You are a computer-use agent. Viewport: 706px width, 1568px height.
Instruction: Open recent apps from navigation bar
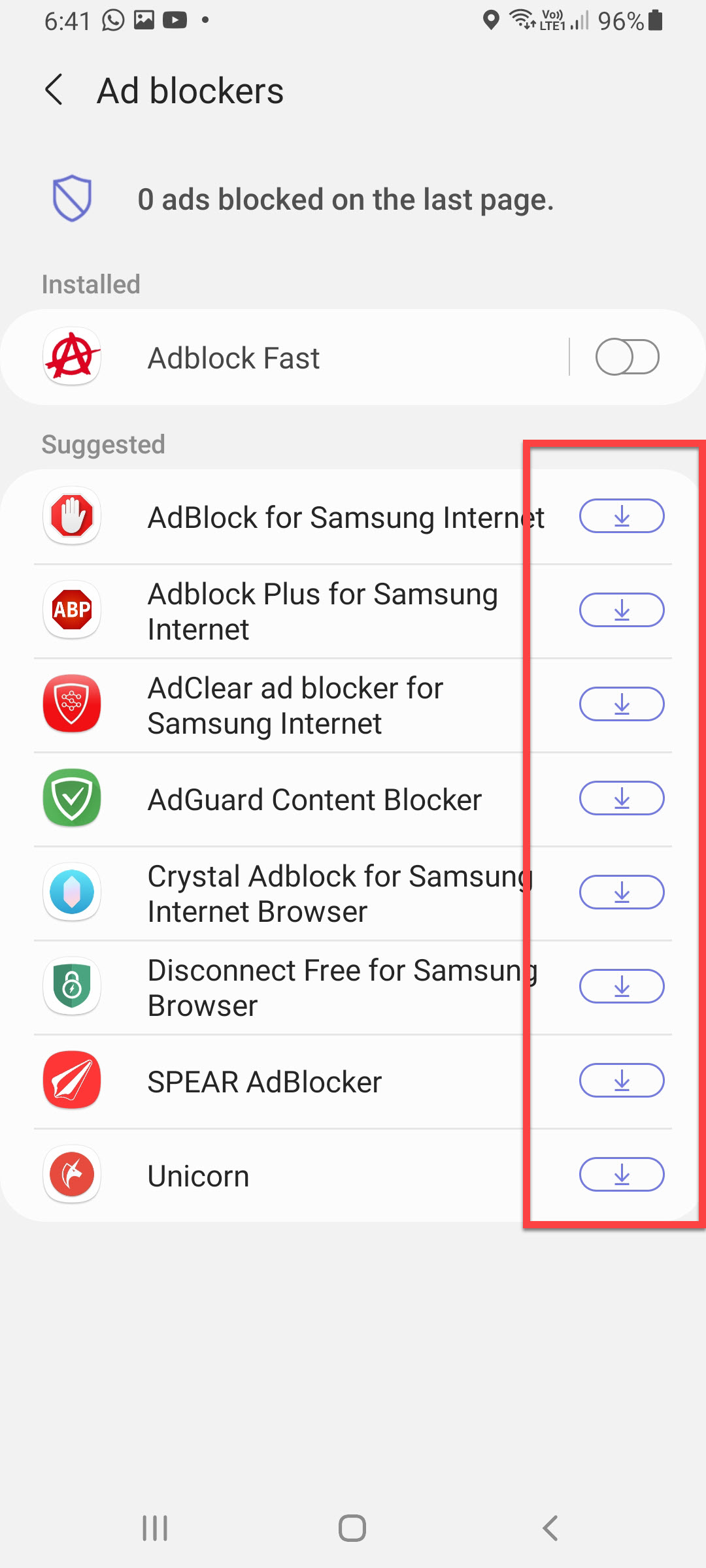tap(155, 1528)
